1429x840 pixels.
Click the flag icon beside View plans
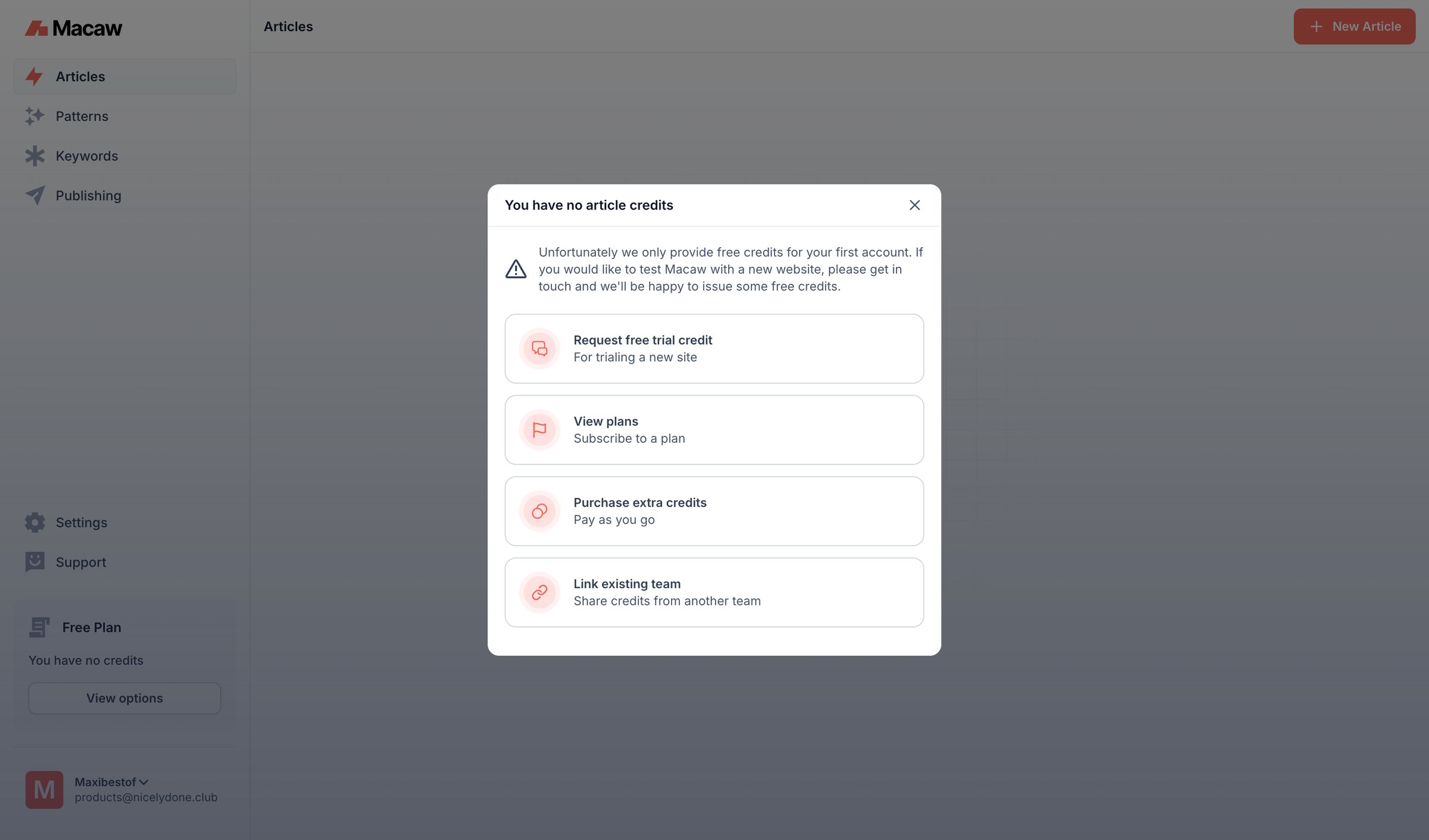coord(539,430)
